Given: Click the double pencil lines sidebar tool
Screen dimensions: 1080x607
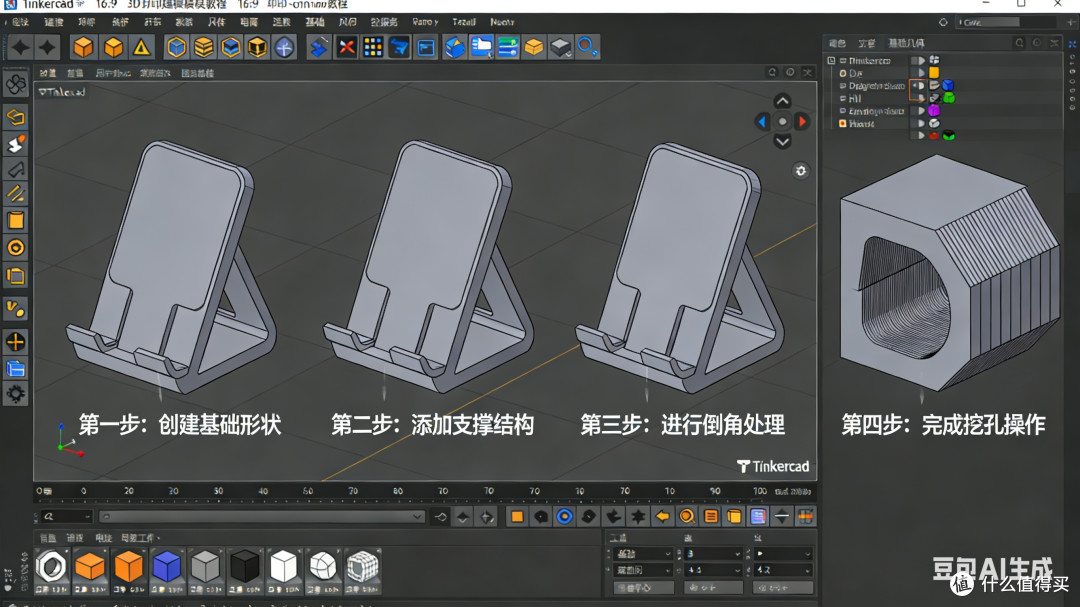Looking at the screenshot, I should [16, 194].
